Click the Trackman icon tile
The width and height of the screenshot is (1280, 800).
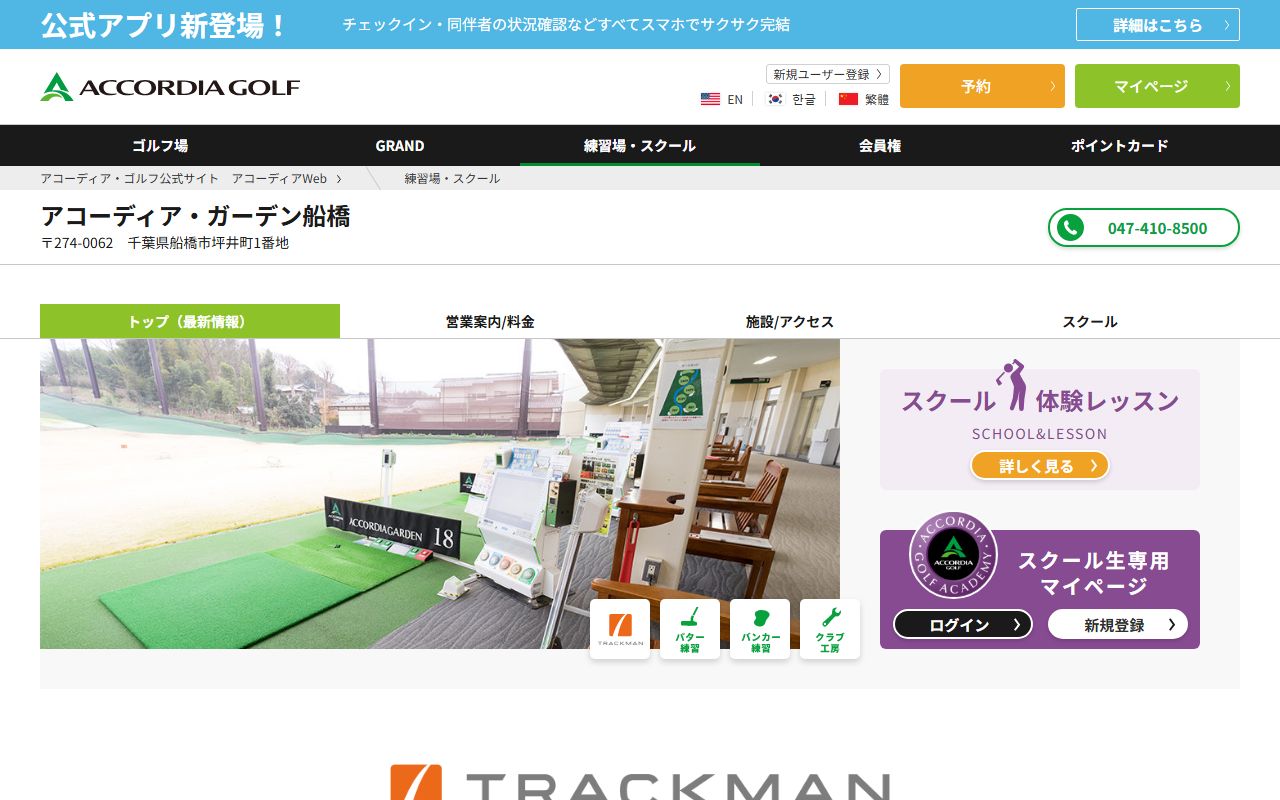[x=620, y=629]
